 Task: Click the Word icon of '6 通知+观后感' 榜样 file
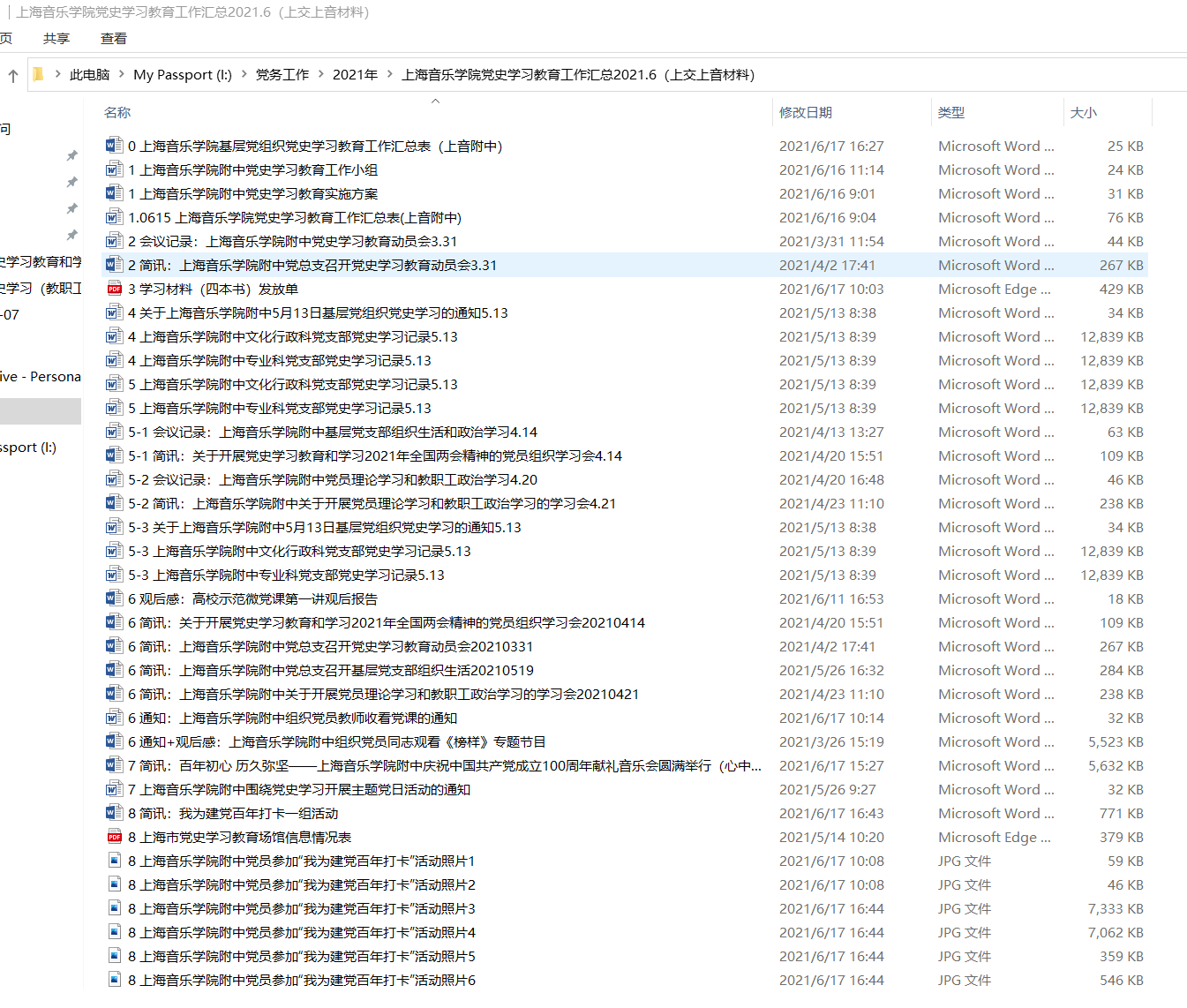(x=114, y=741)
